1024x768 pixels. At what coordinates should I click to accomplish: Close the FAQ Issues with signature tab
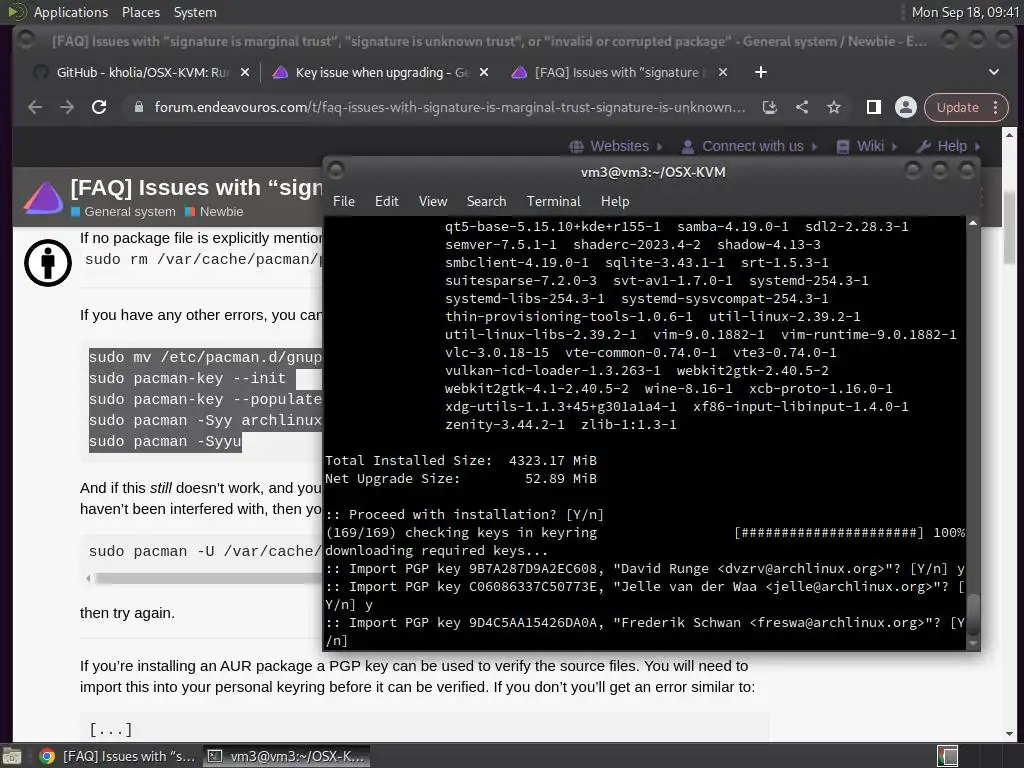(723, 72)
